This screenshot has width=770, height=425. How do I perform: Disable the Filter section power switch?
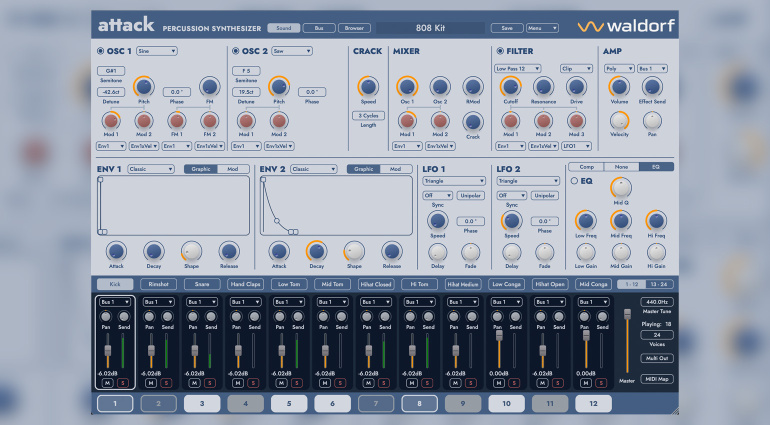click(500, 50)
